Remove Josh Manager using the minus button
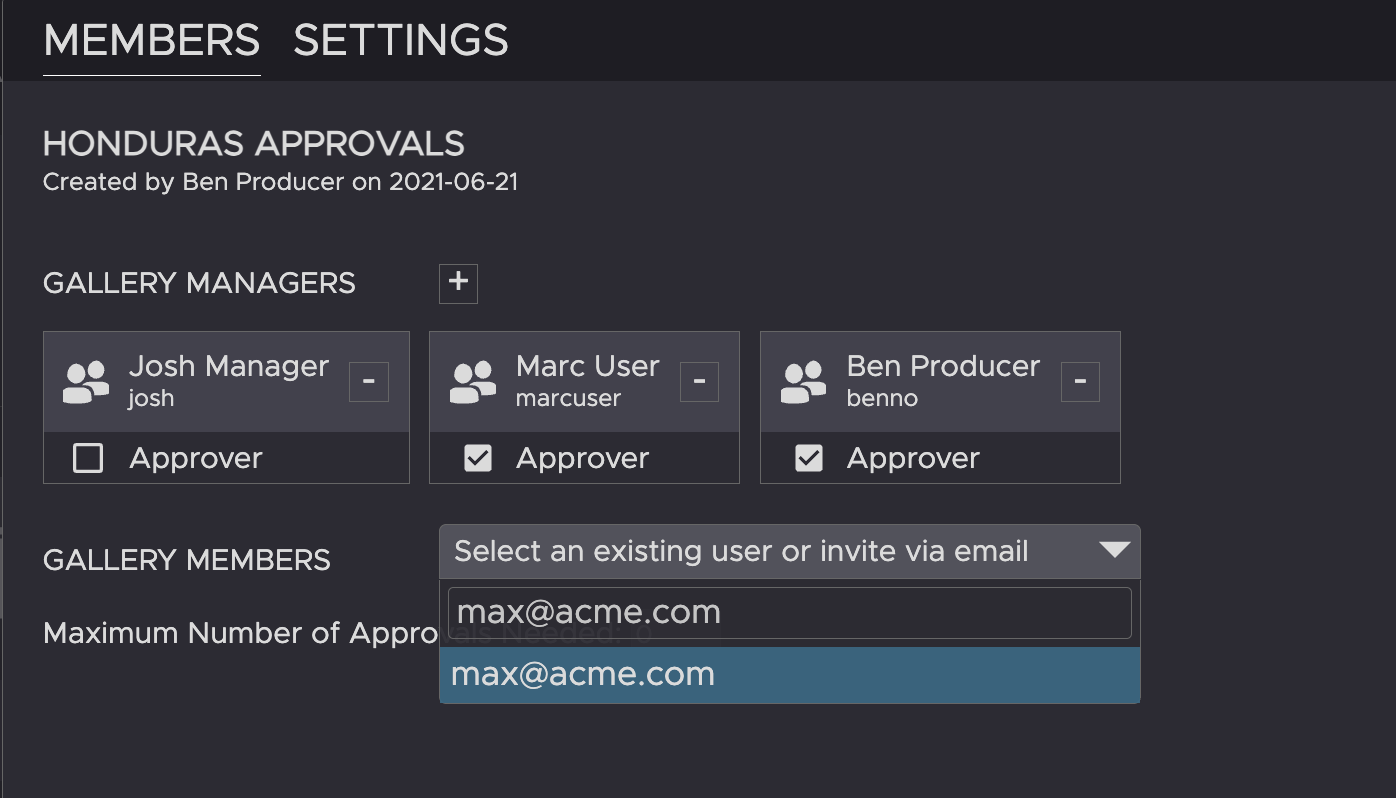1396x798 pixels. click(368, 382)
